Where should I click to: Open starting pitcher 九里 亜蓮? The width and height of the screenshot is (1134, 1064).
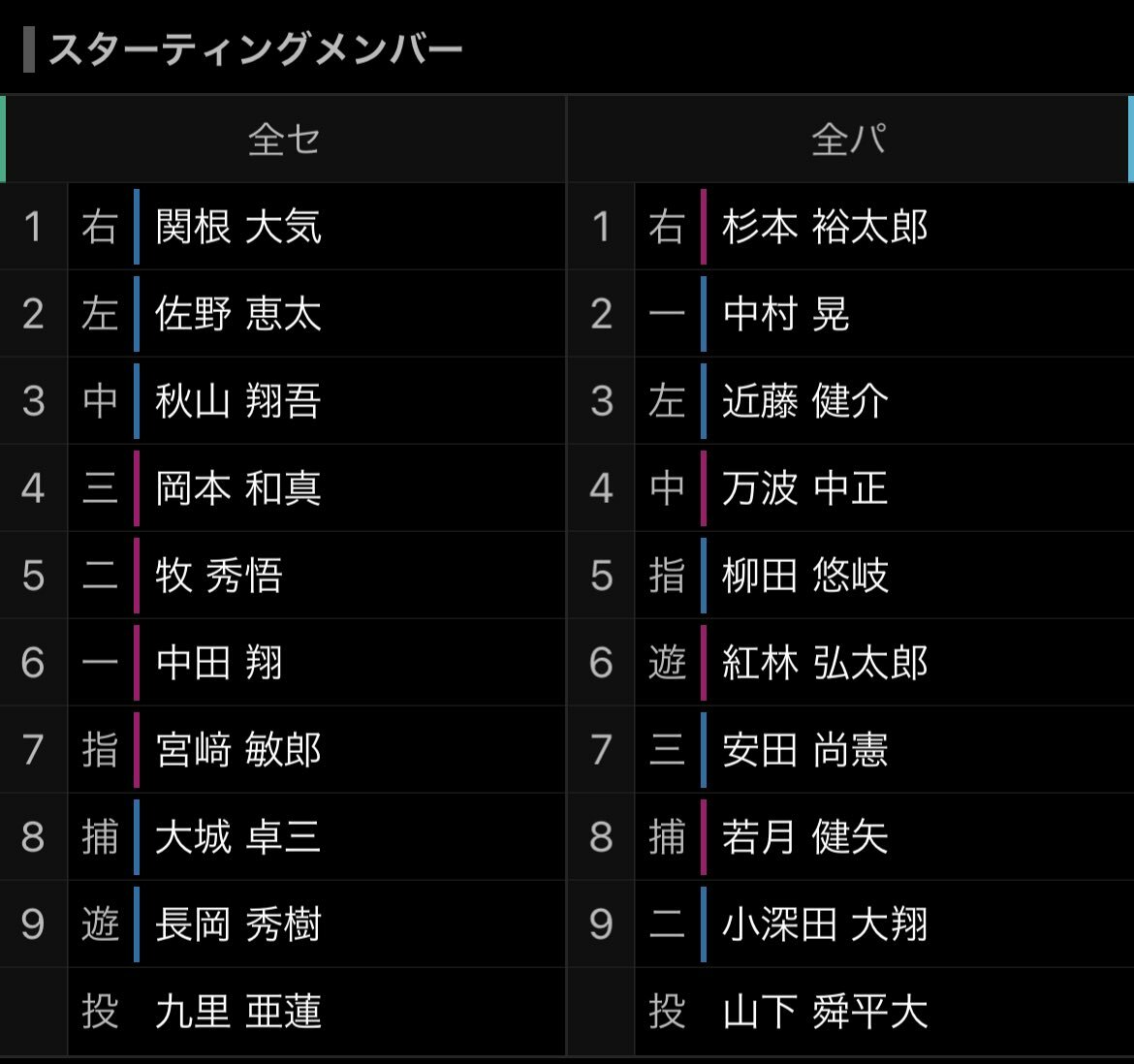pyautogui.click(x=238, y=1012)
